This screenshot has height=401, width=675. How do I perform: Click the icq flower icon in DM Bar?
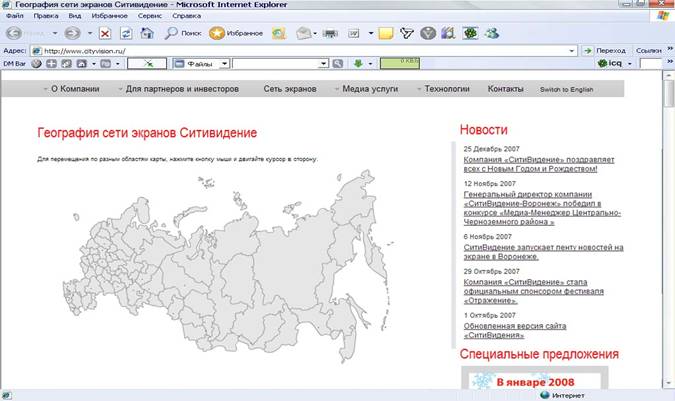(x=603, y=63)
